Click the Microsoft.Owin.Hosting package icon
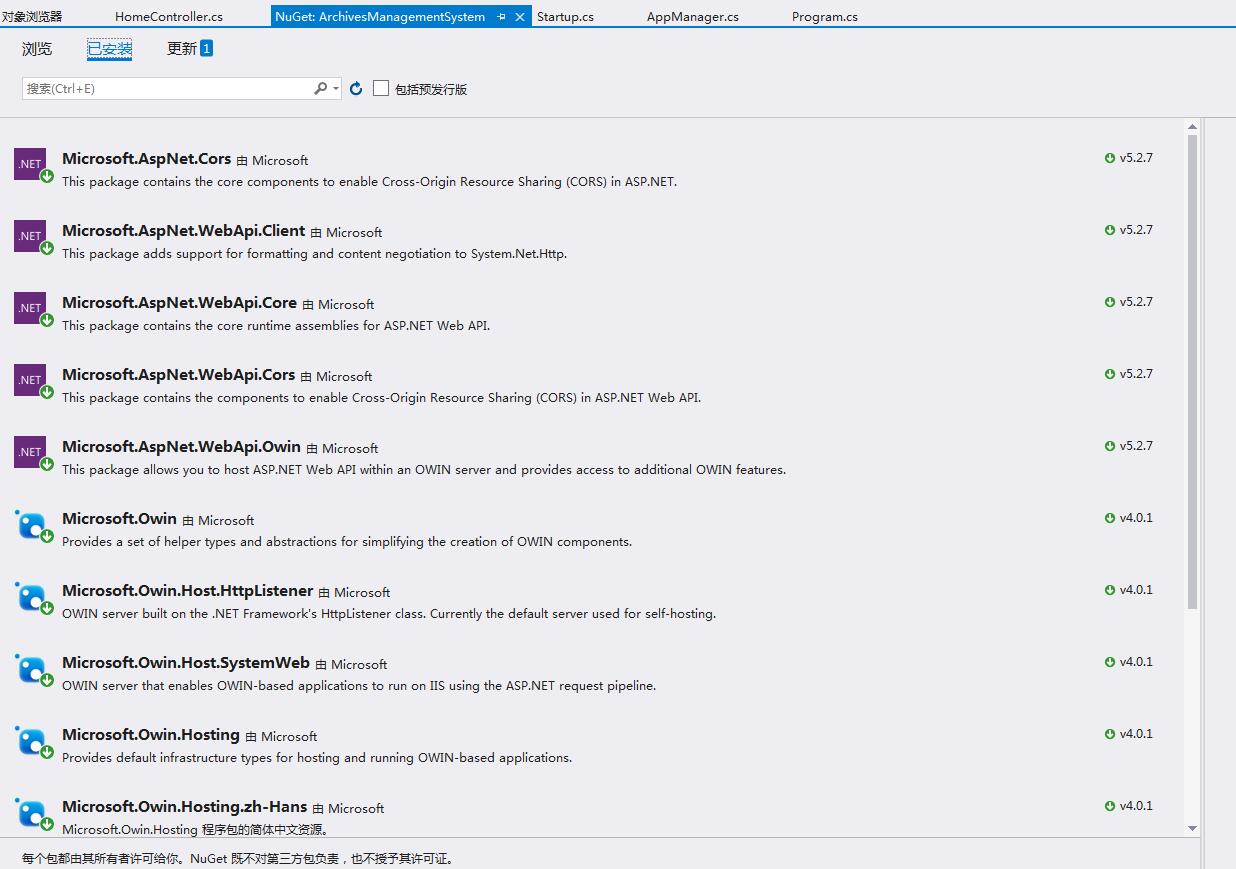 point(32,741)
